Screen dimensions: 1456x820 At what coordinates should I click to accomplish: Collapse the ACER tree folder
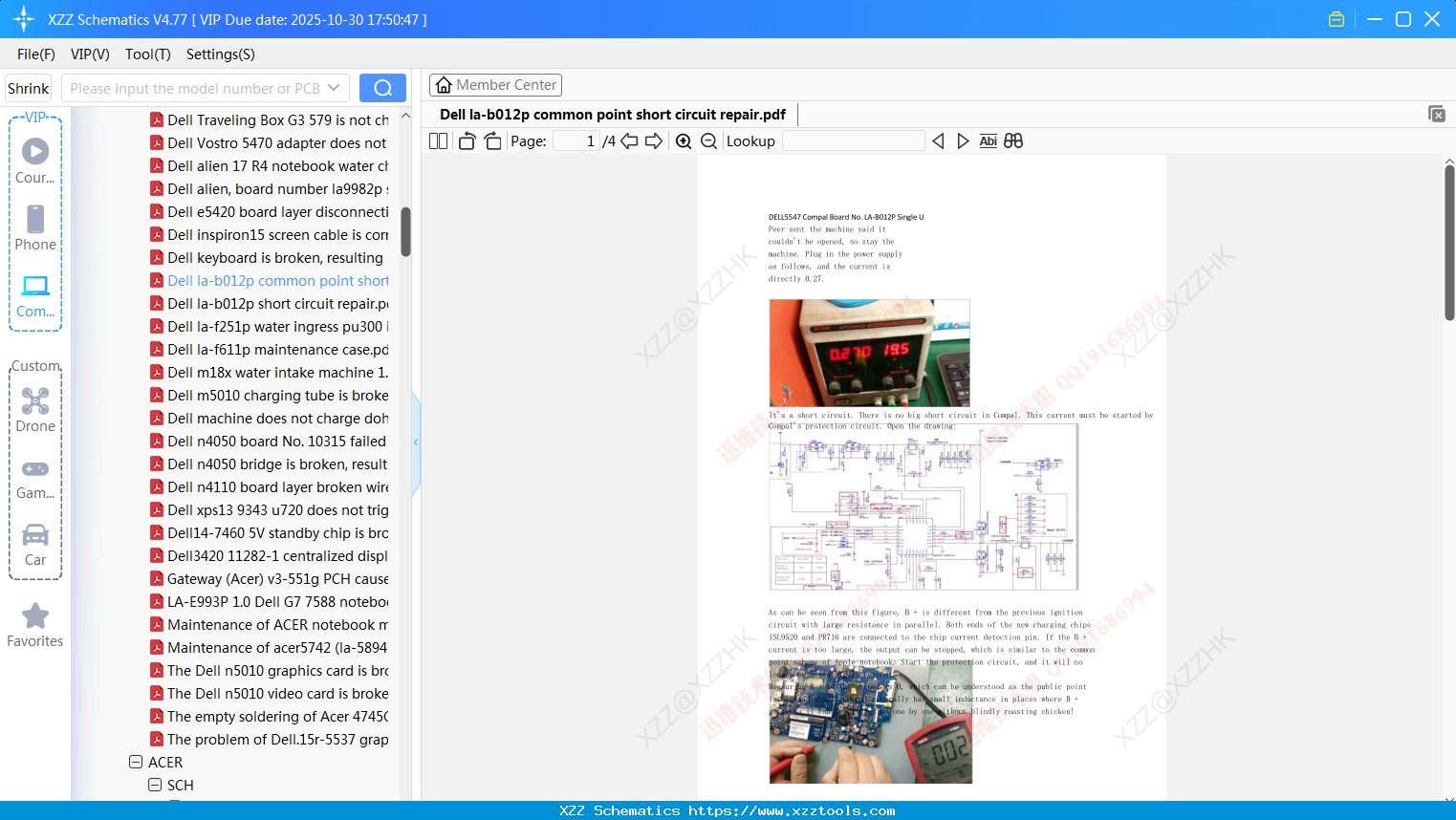[x=136, y=763]
